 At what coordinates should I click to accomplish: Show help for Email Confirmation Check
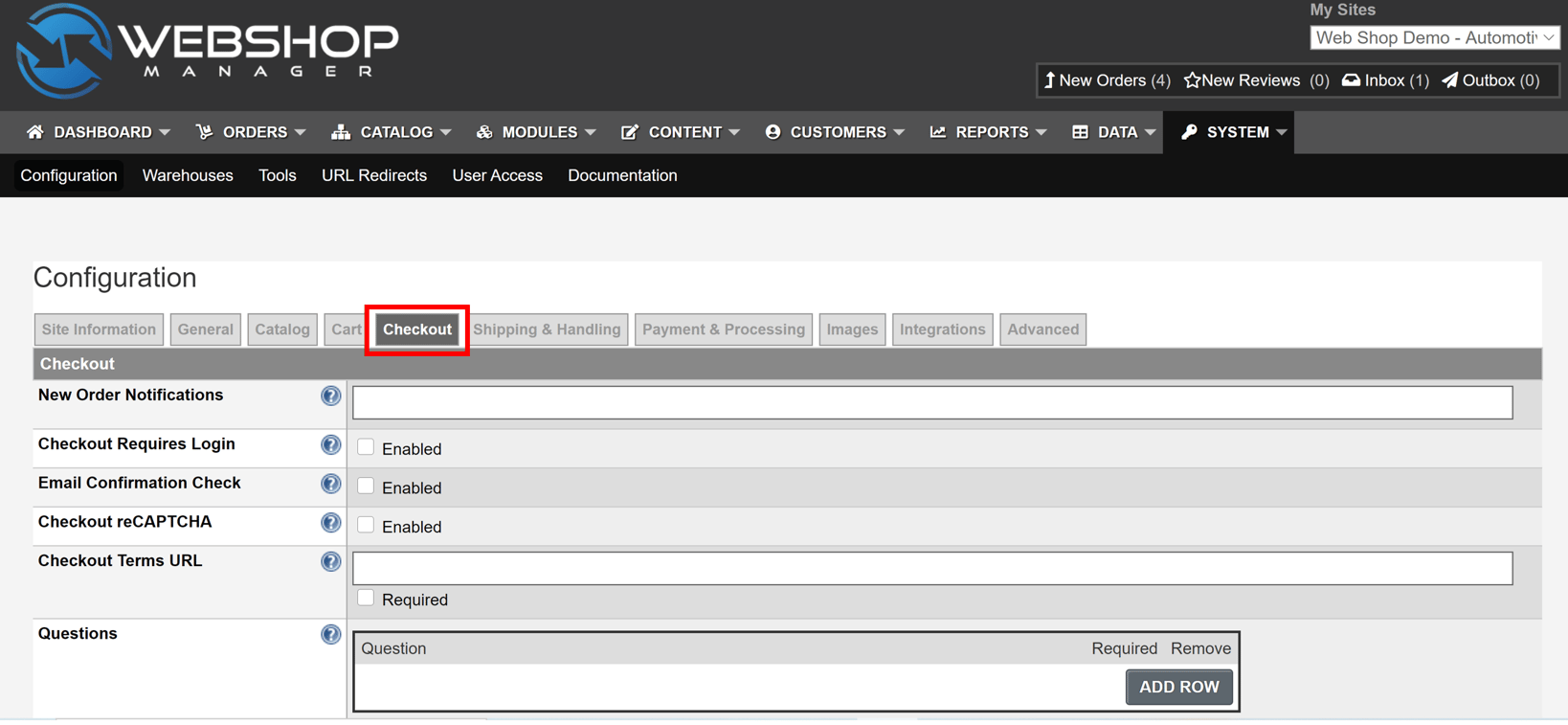pos(330,484)
